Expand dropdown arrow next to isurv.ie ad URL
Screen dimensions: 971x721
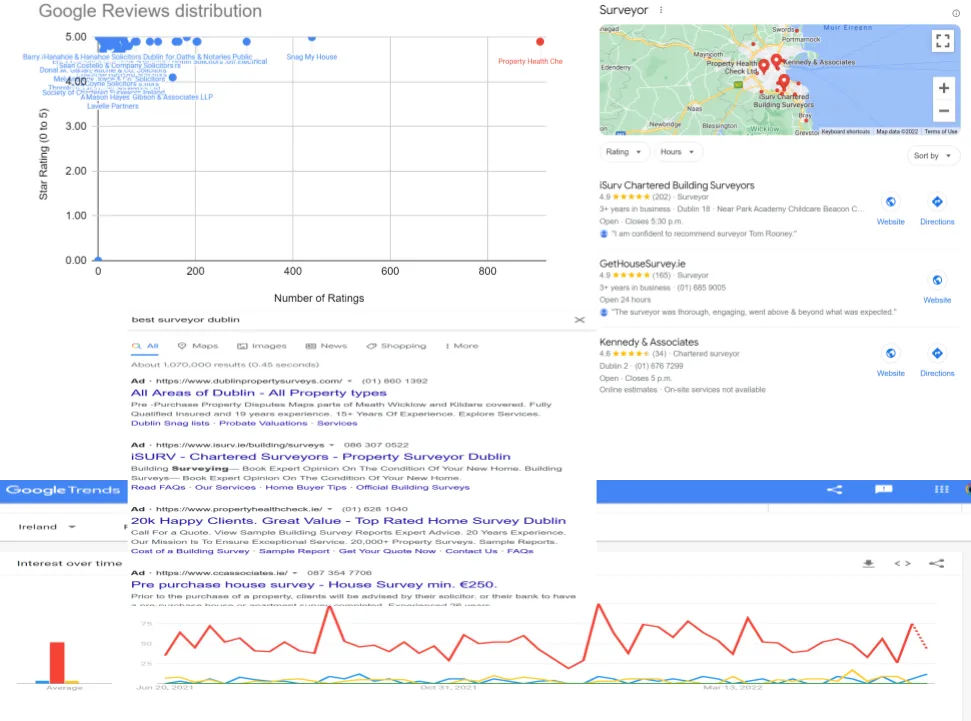[331, 445]
